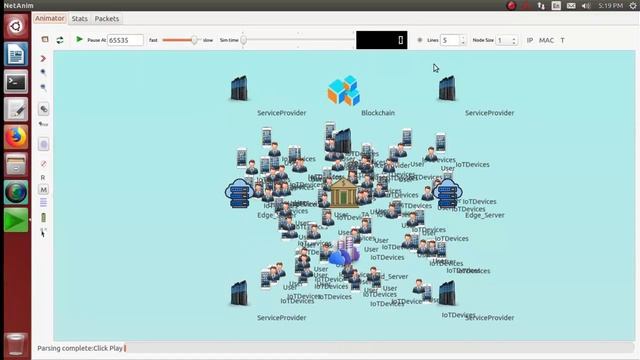Click the red crossed-circle sidebar icon

pyautogui.click(x=43, y=164)
